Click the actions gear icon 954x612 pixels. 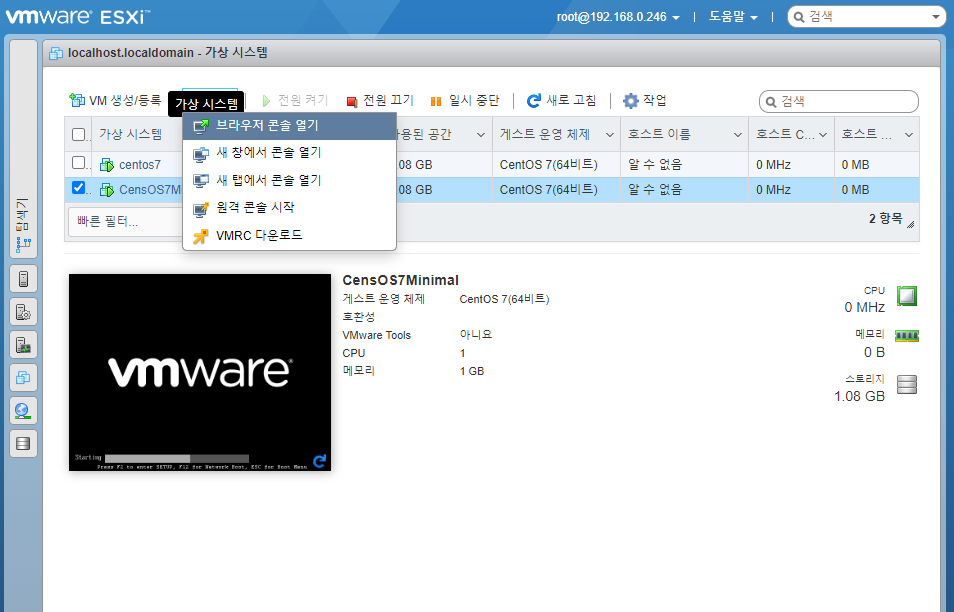tap(631, 100)
